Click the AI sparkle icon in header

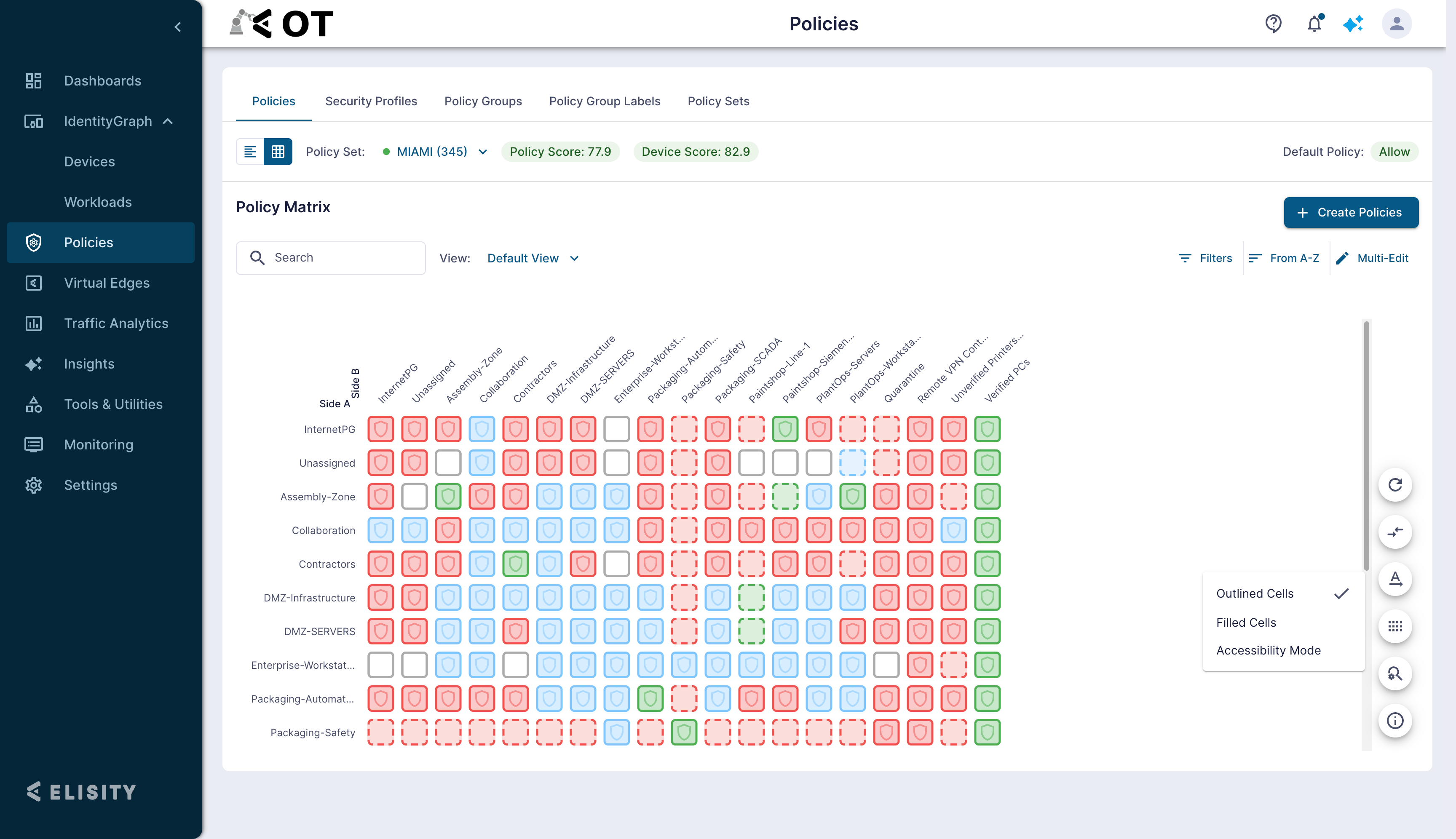coord(1353,24)
